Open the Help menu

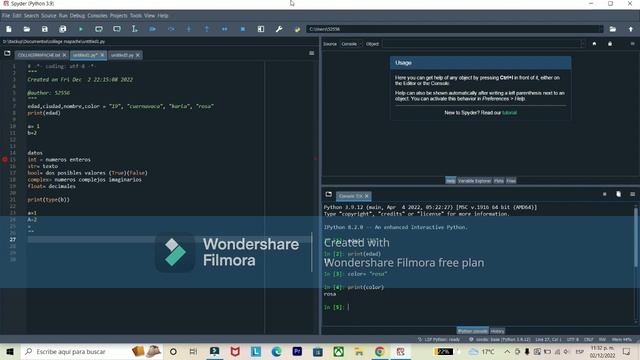[x=163, y=16]
